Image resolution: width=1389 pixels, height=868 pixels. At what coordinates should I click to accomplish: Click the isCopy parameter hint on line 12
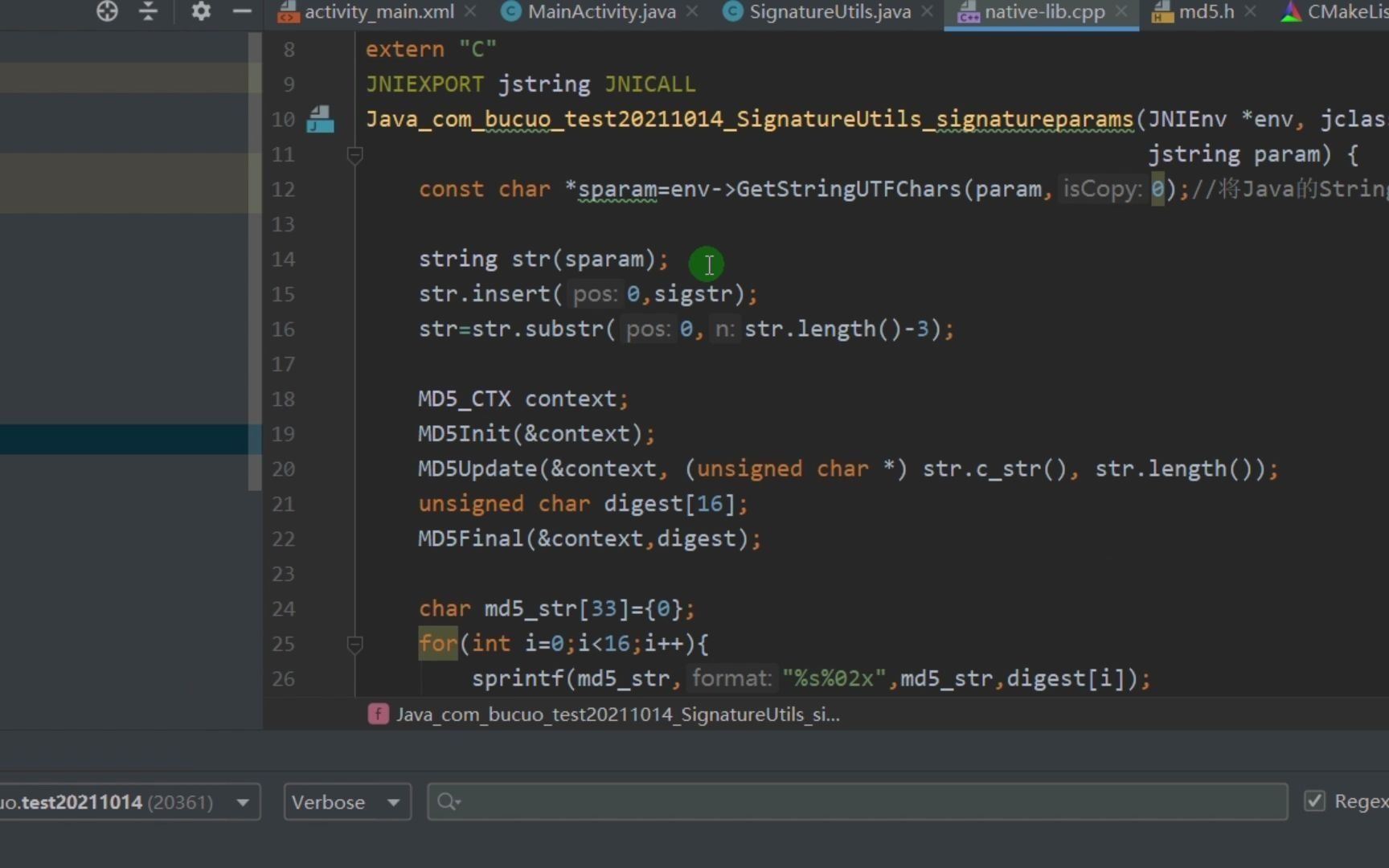point(1102,190)
